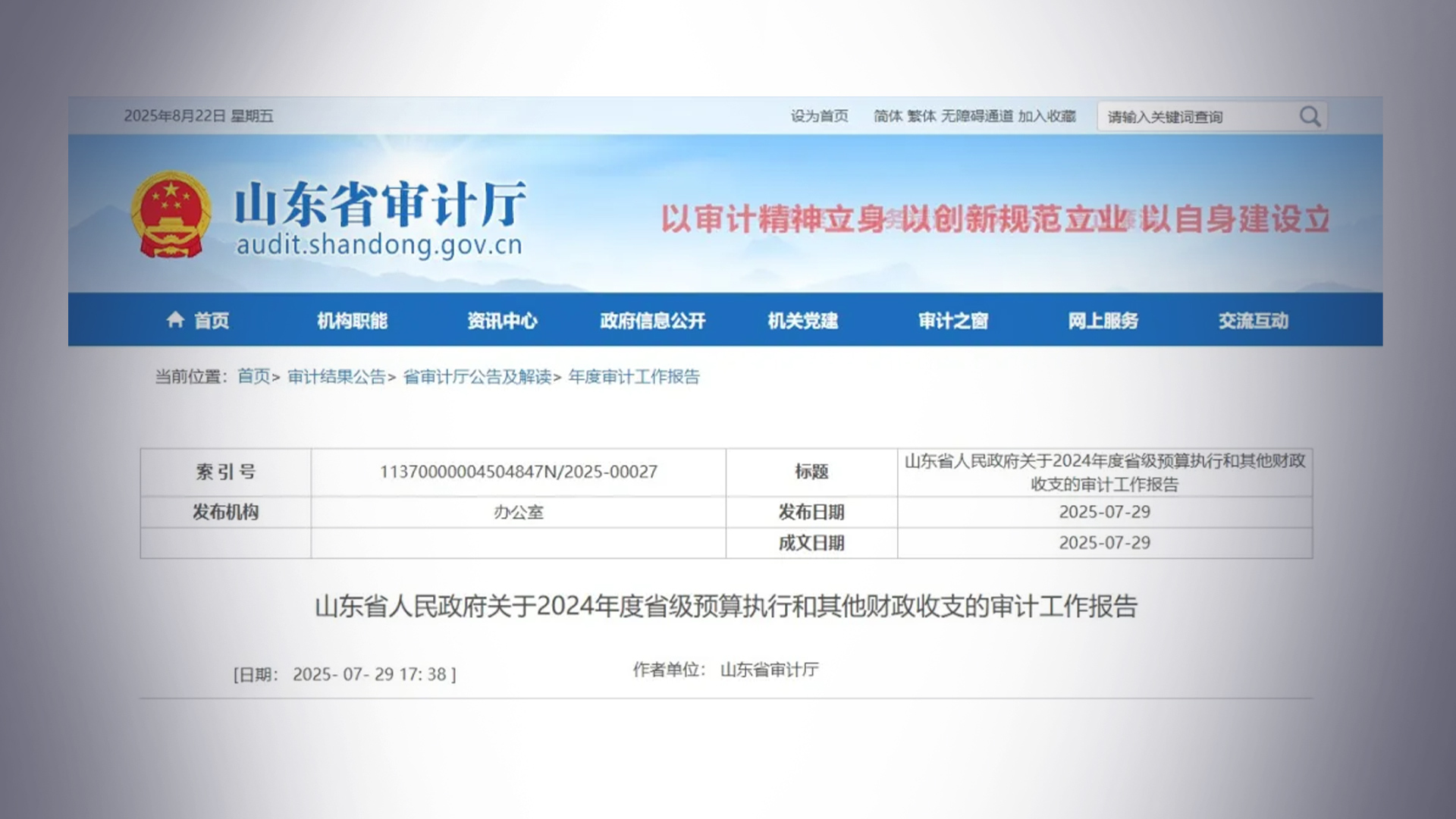Click 作者单位 山东省审计厅 text
This screenshot has width=1456, height=819.
tap(726, 670)
